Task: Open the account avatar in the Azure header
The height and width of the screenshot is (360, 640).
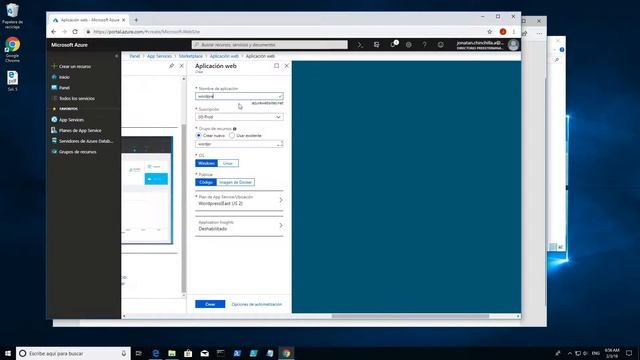Action: (513, 45)
